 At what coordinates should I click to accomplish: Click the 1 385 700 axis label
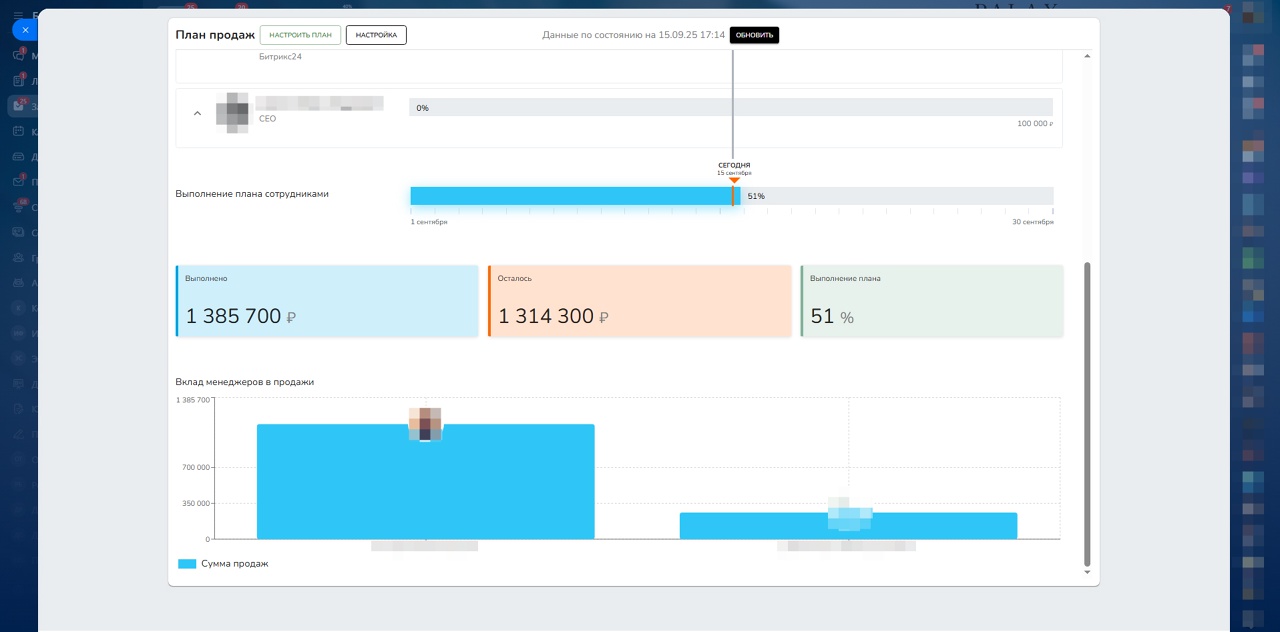tap(193, 400)
